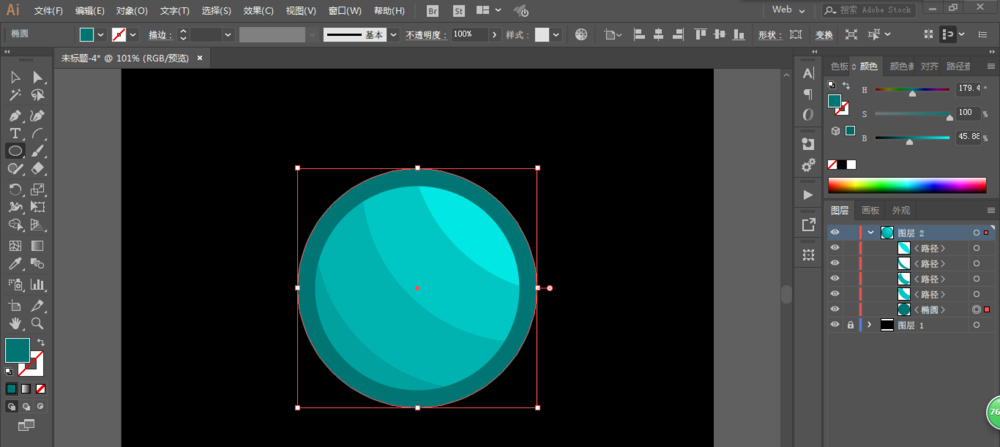Hide the 椭圆 layer item
The height and width of the screenshot is (447, 1000).
835,310
